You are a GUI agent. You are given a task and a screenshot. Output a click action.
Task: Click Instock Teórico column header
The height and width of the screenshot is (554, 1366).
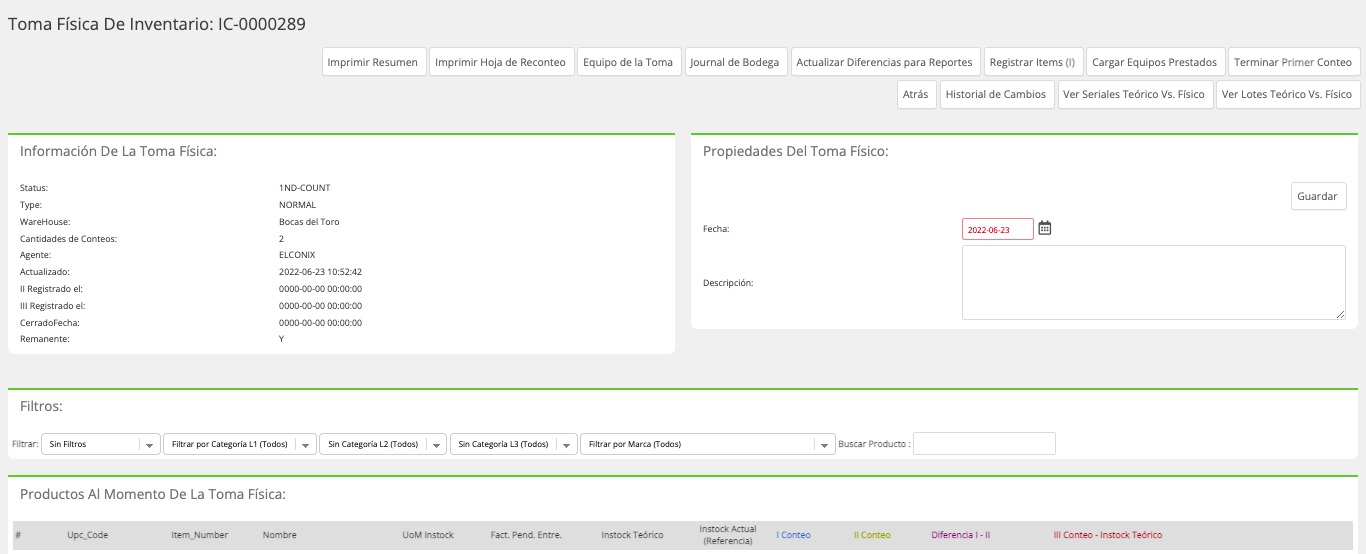pyautogui.click(x=632, y=535)
